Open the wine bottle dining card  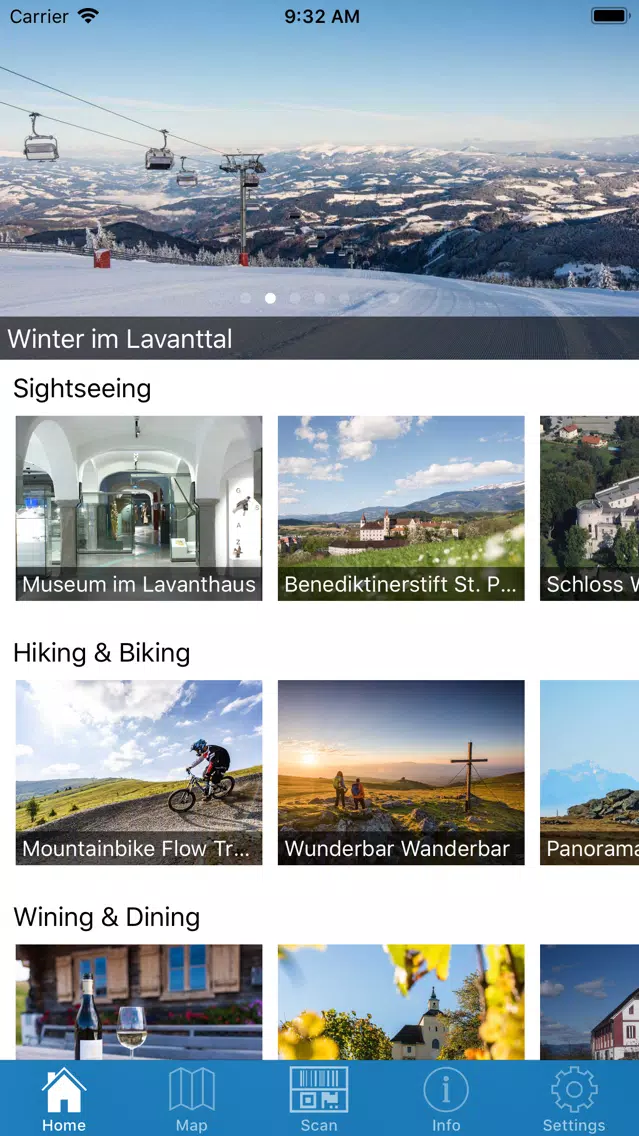[x=139, y=1002]
